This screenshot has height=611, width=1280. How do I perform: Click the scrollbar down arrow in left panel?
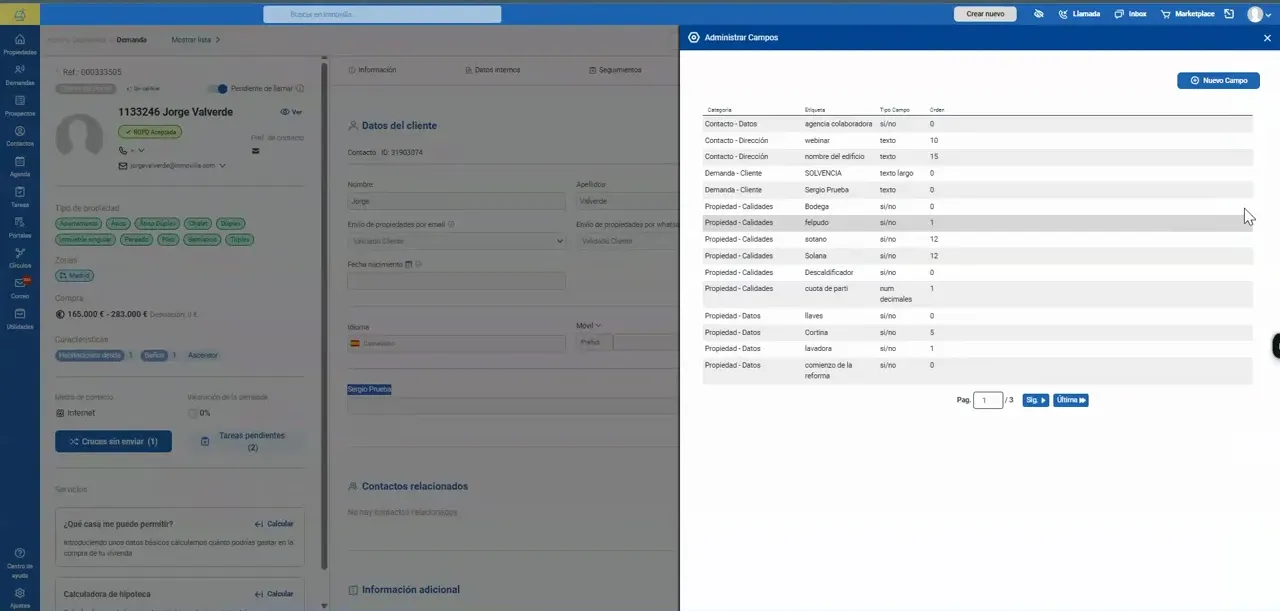pyautogui.click(x=323, y=605)
